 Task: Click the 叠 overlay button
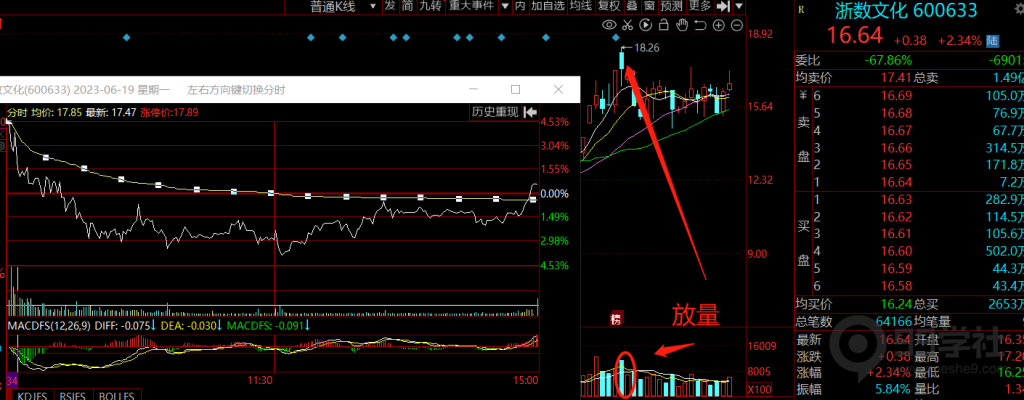[632, 6]
